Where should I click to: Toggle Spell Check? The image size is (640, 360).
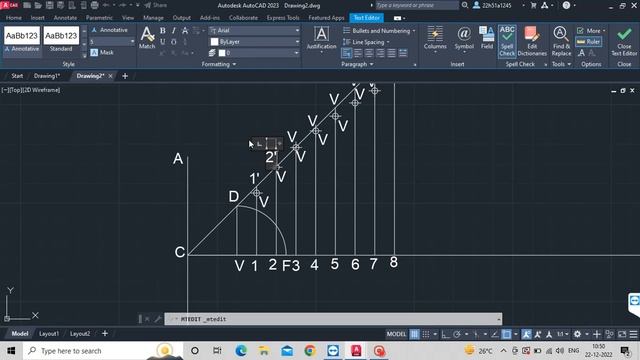click(x=507, y=41)
